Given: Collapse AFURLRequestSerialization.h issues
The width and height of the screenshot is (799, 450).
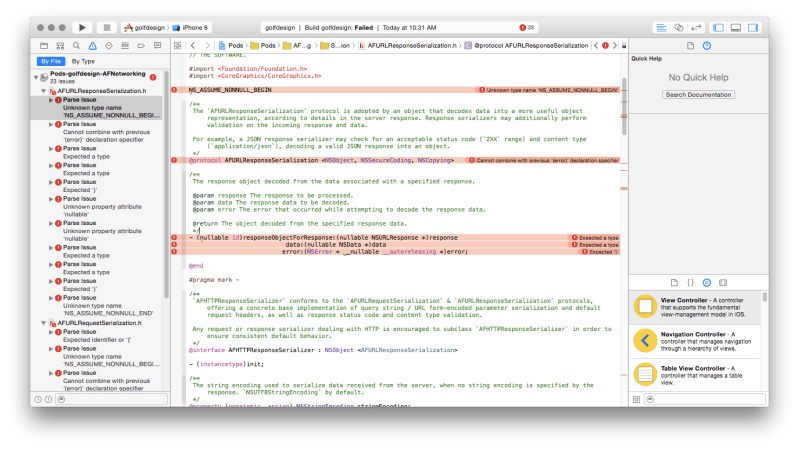Looking at the screenshot, I should point(44,323).
